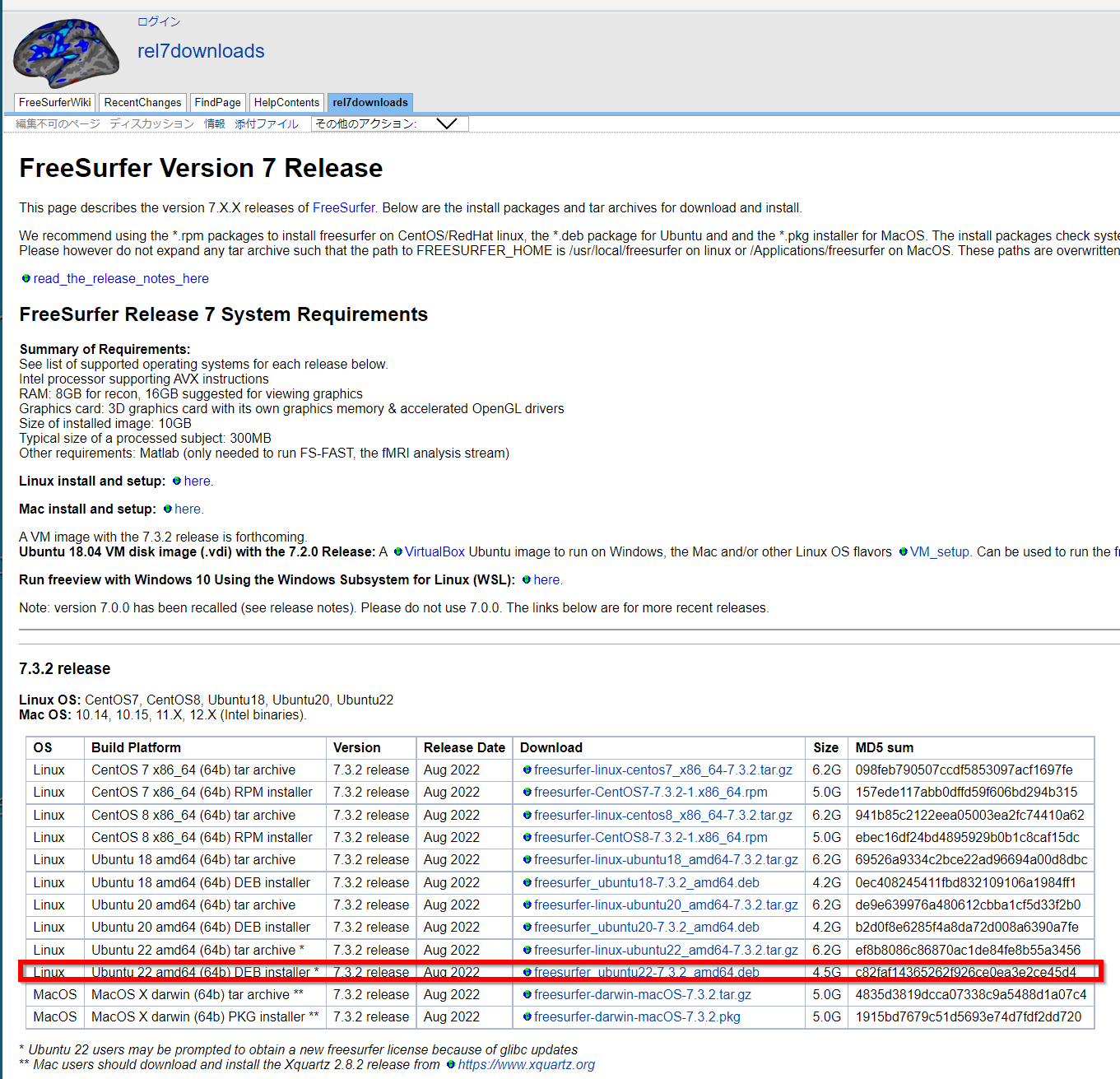Click globe icon beside the CentOS8 rpm download
This screenshot has width=1120, height=1079.
tap(527, 837)
